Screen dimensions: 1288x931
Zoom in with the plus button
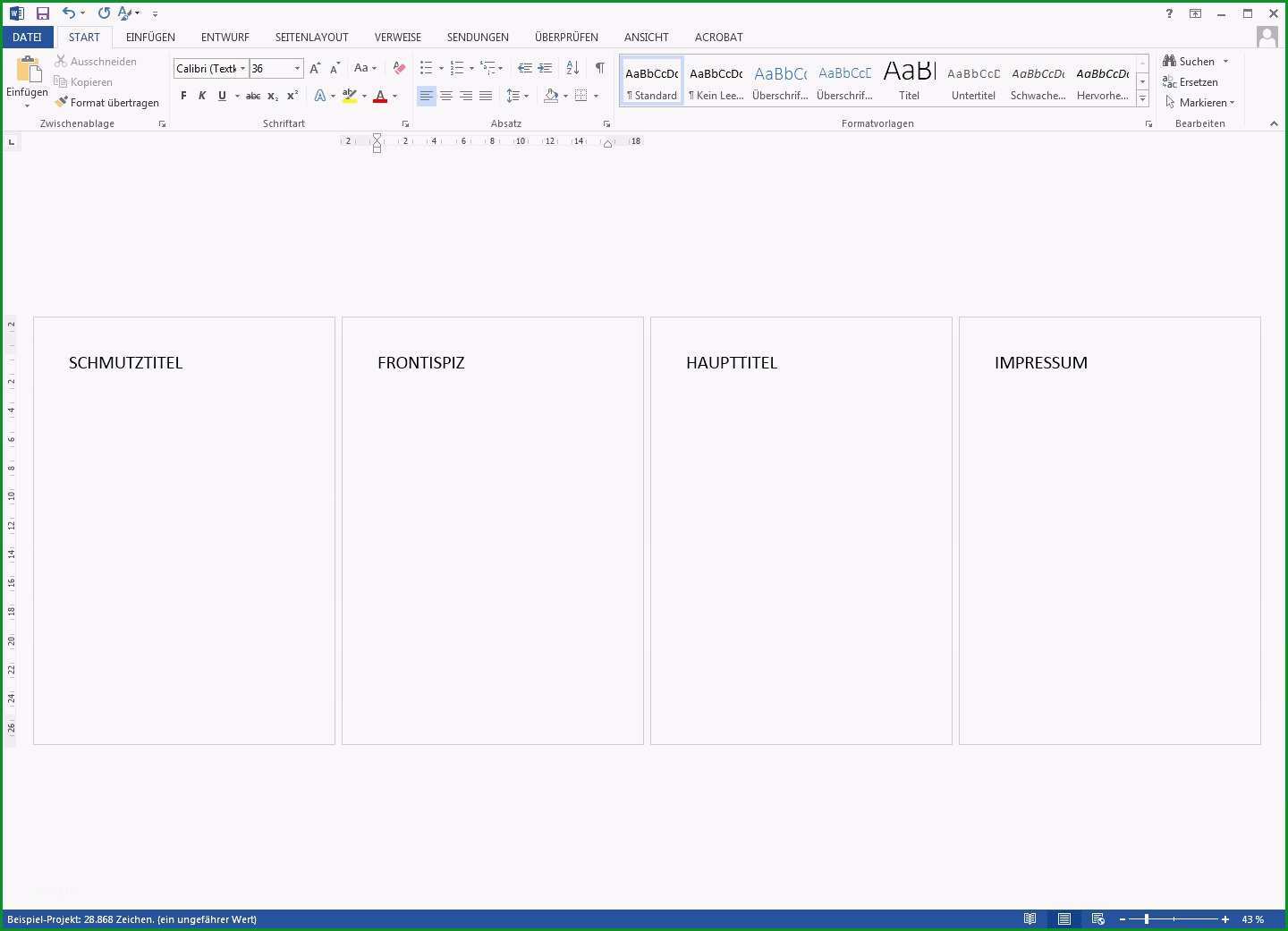click(1225, 918)
